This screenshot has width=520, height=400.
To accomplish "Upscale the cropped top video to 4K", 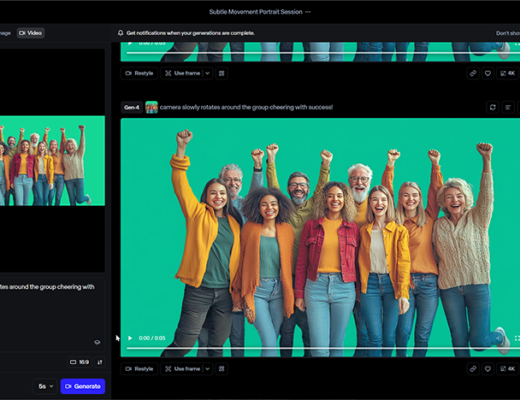I will [508, 73].
